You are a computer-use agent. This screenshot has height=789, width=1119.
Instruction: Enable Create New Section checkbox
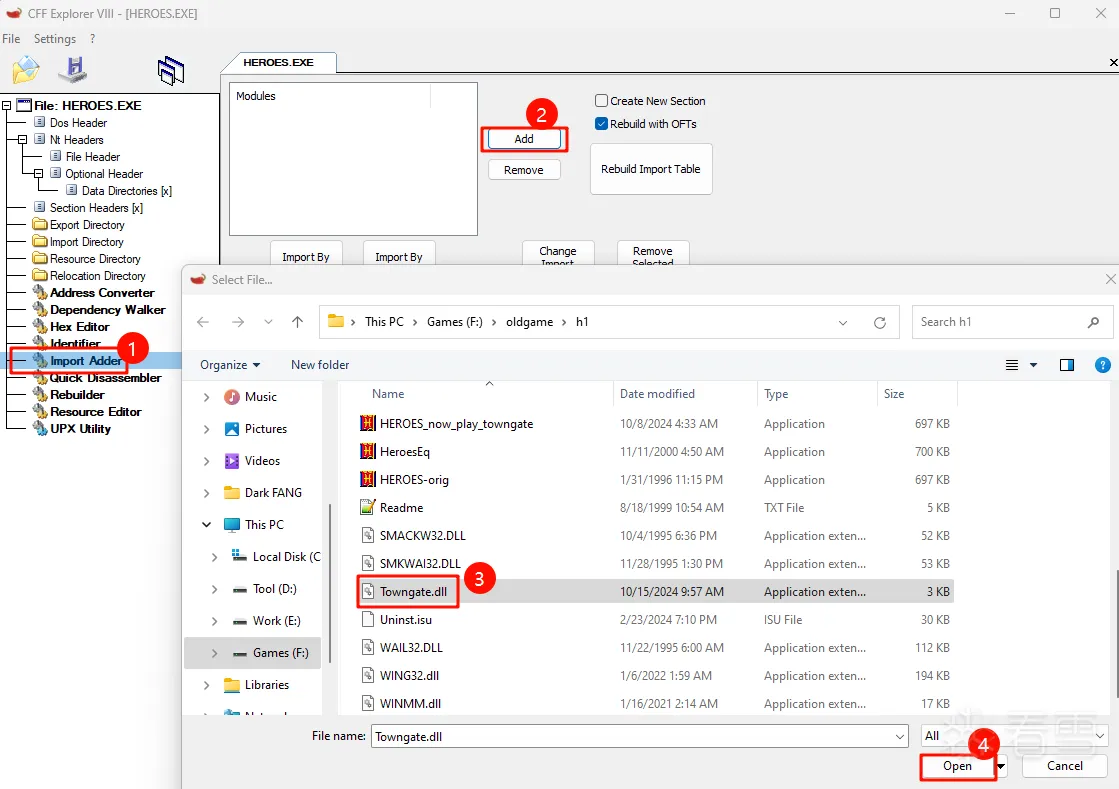[x=602, y=101]
